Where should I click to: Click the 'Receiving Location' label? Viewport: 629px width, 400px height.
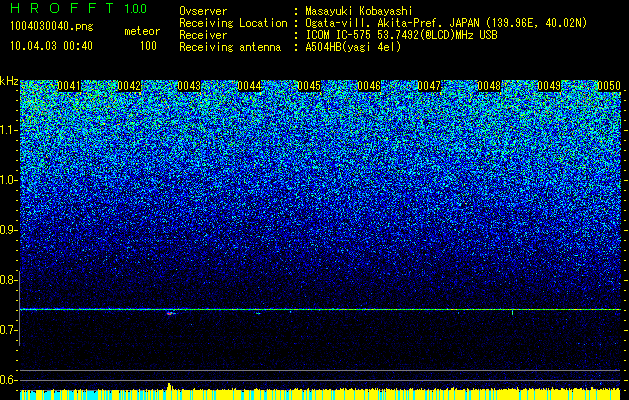point(233,23)
